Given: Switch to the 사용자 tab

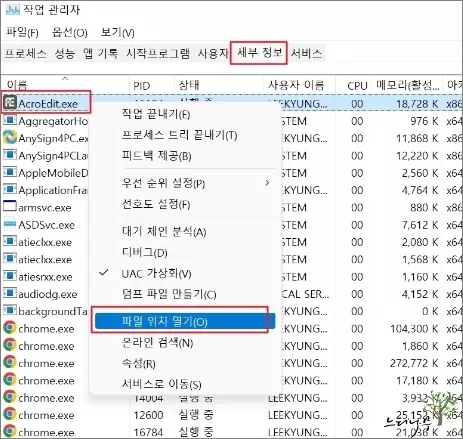Looking at the screenshot, I should [x=212, y=53].
